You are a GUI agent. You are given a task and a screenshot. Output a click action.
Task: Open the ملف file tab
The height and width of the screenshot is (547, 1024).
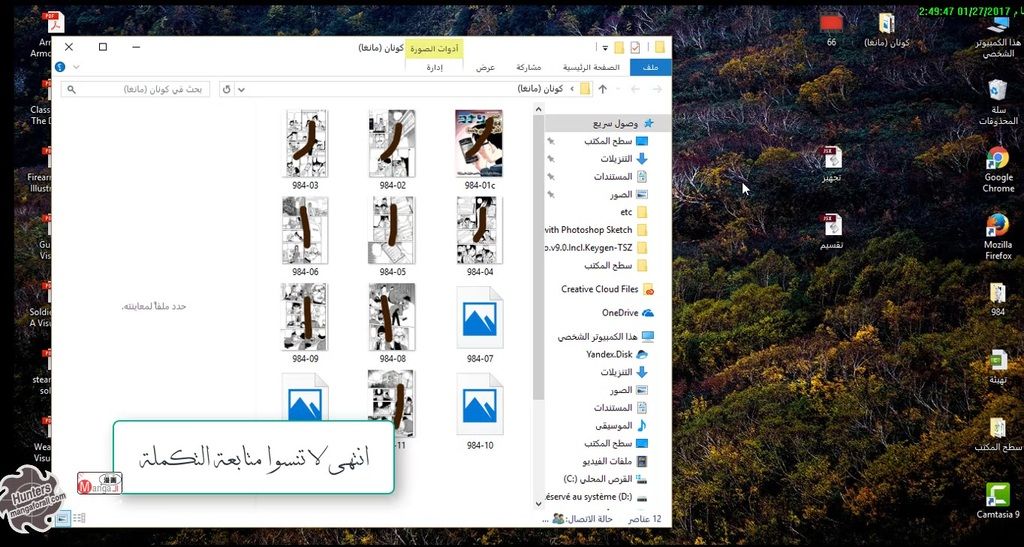650,67
